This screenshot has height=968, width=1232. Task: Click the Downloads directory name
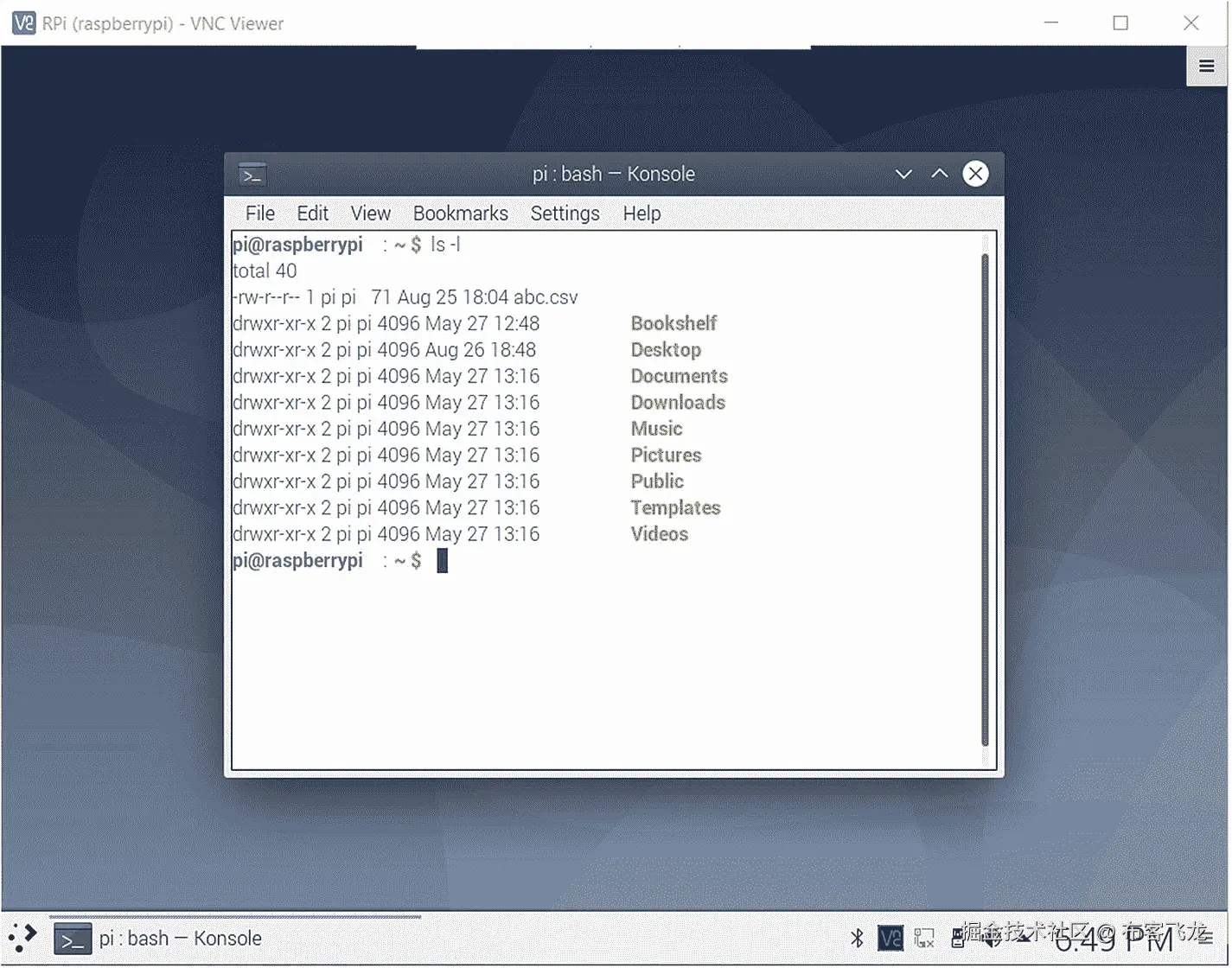(679, 403)
